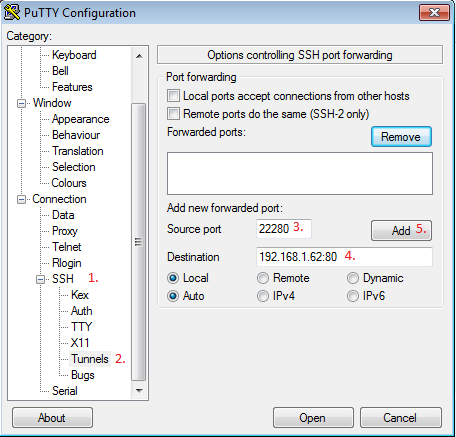Enable local ports accept connections from other hosts

coord(173,96)
